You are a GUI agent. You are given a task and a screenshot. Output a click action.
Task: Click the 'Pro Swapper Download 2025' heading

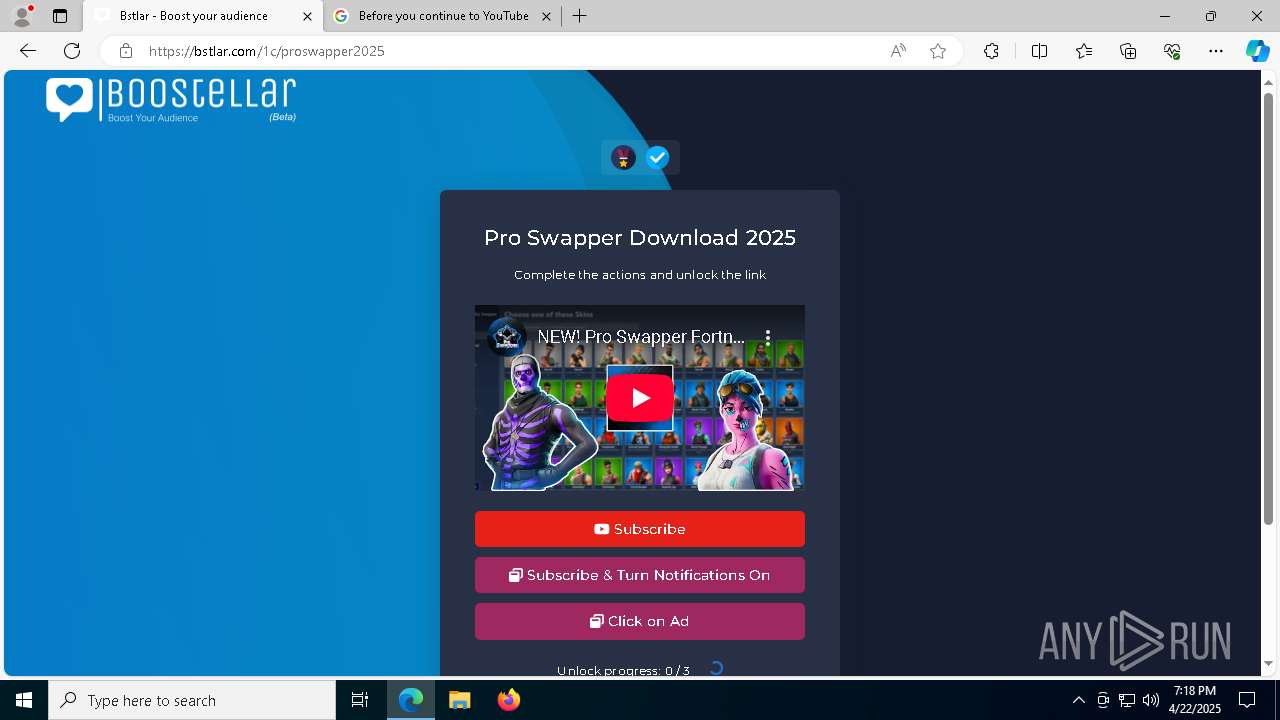coord(640,238)
